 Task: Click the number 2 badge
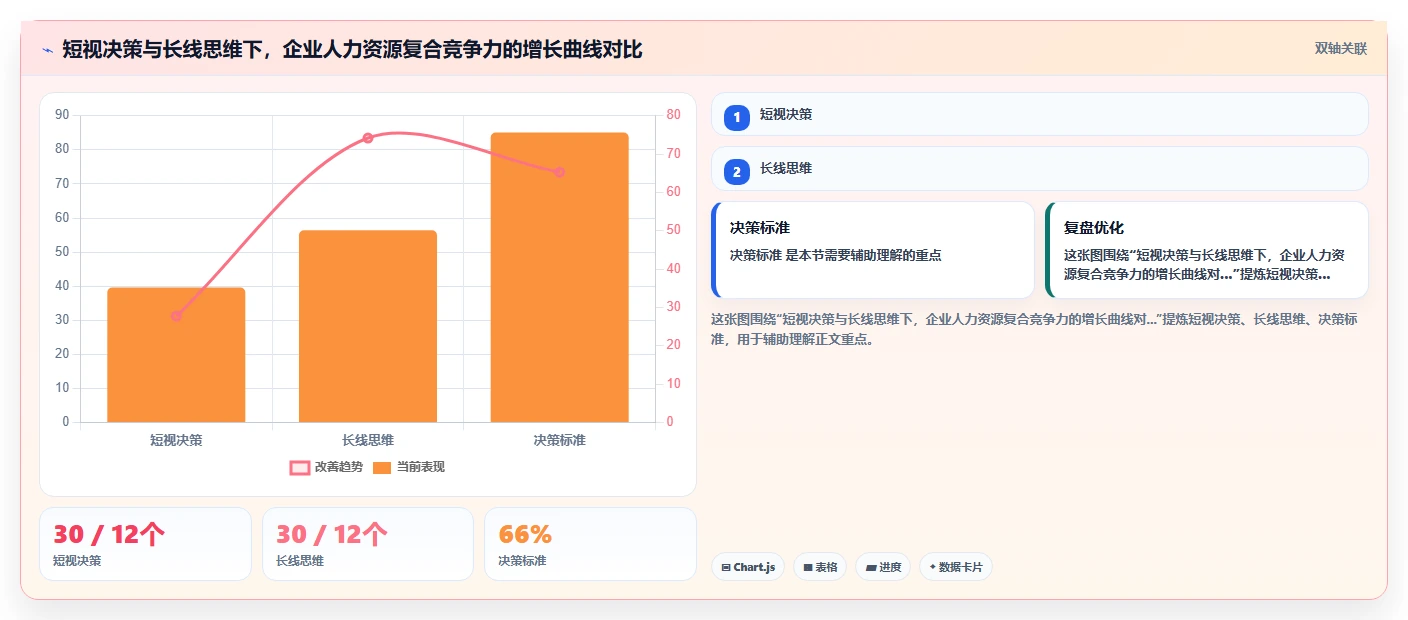tap(737, 172)
